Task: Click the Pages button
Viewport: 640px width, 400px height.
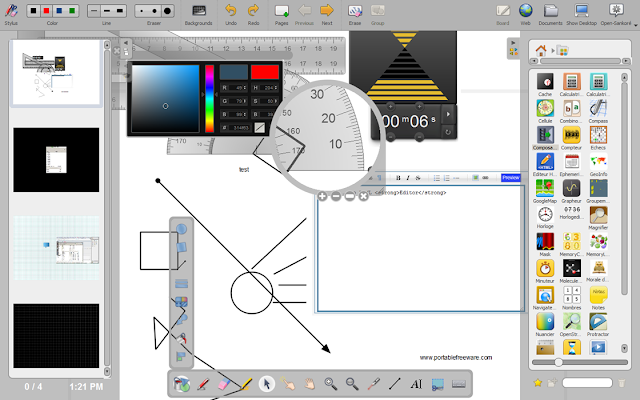Action: click(282, 15)
